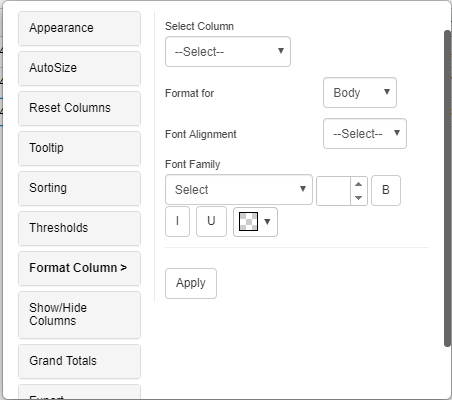Choose Reset Columns from side menu

pos(79,108)
